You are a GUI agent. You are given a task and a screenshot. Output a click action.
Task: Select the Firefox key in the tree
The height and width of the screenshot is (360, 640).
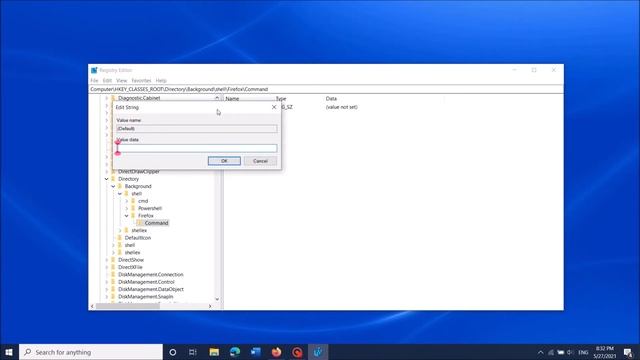pos(146,216)
